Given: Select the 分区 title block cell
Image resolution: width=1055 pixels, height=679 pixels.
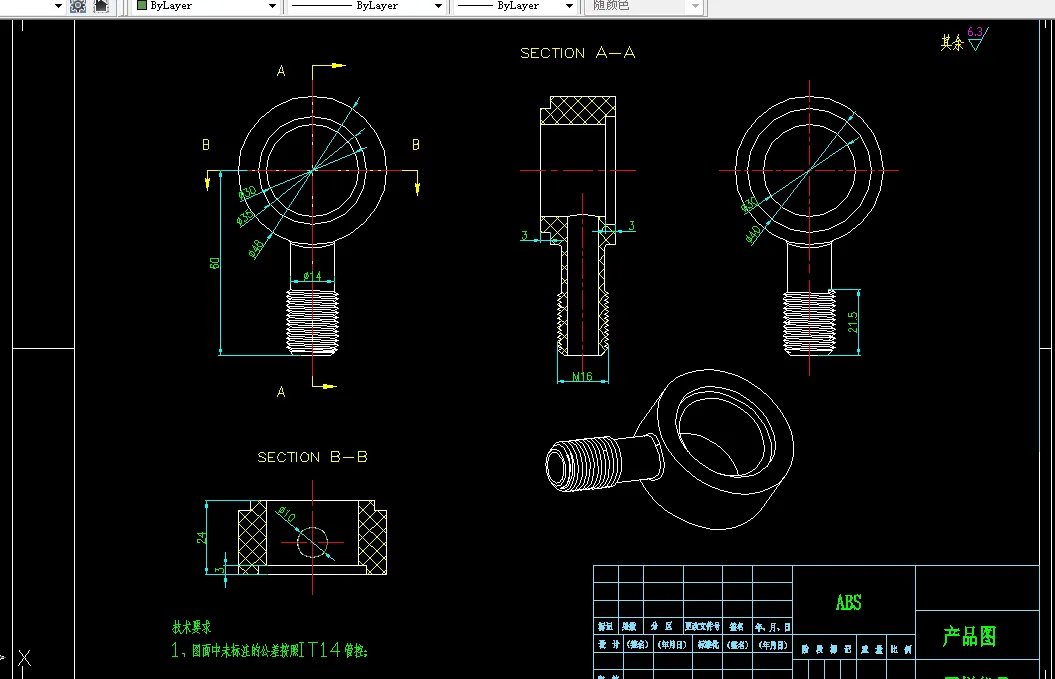Looking at the screenshot, I should [x=663, y=627].
